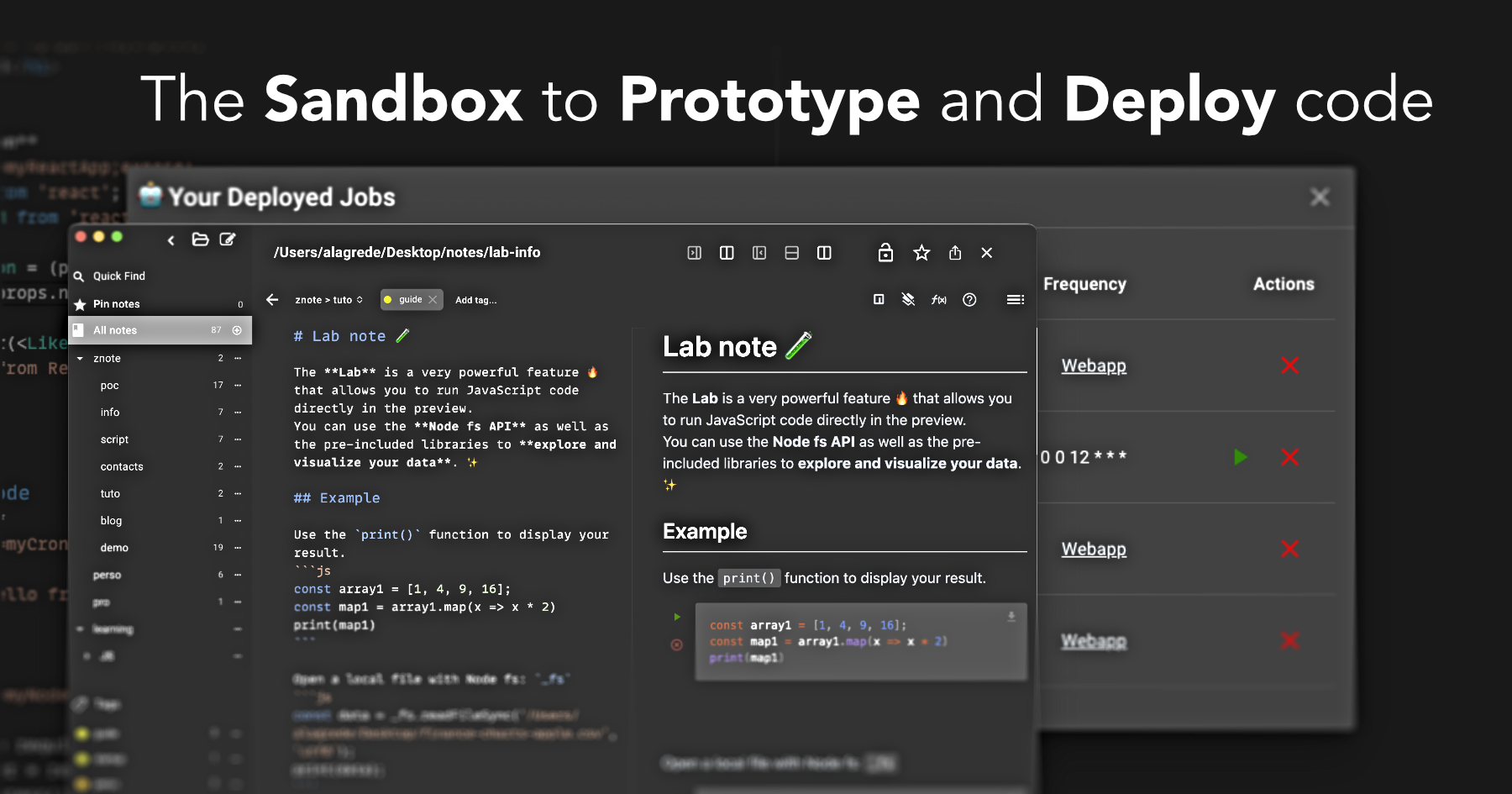The image size is (1512, 794).
Task: Collapse the sidebar with the left chevron
Action: coord(171,240)
